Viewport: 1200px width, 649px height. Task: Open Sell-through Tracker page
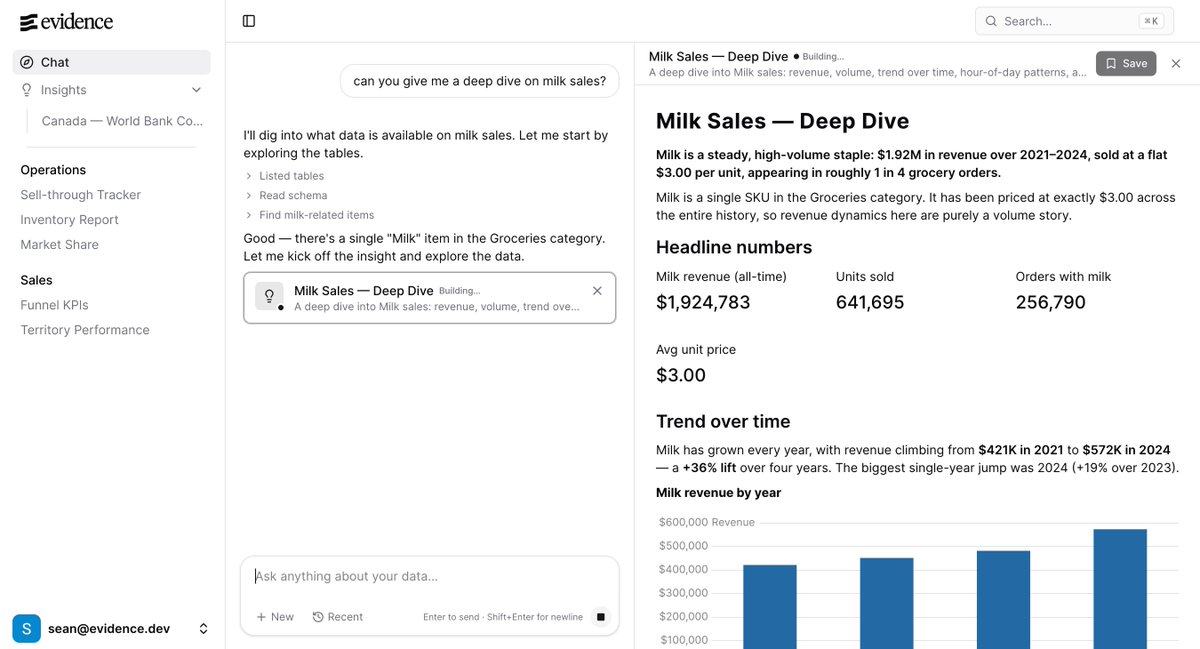[x=81, y=195]
